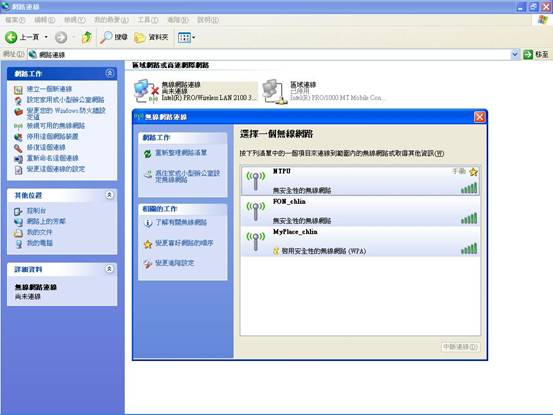This screenshot has width=553, height=415.
Task: Select the wireless network connection icon
Action: pos(146,91)
